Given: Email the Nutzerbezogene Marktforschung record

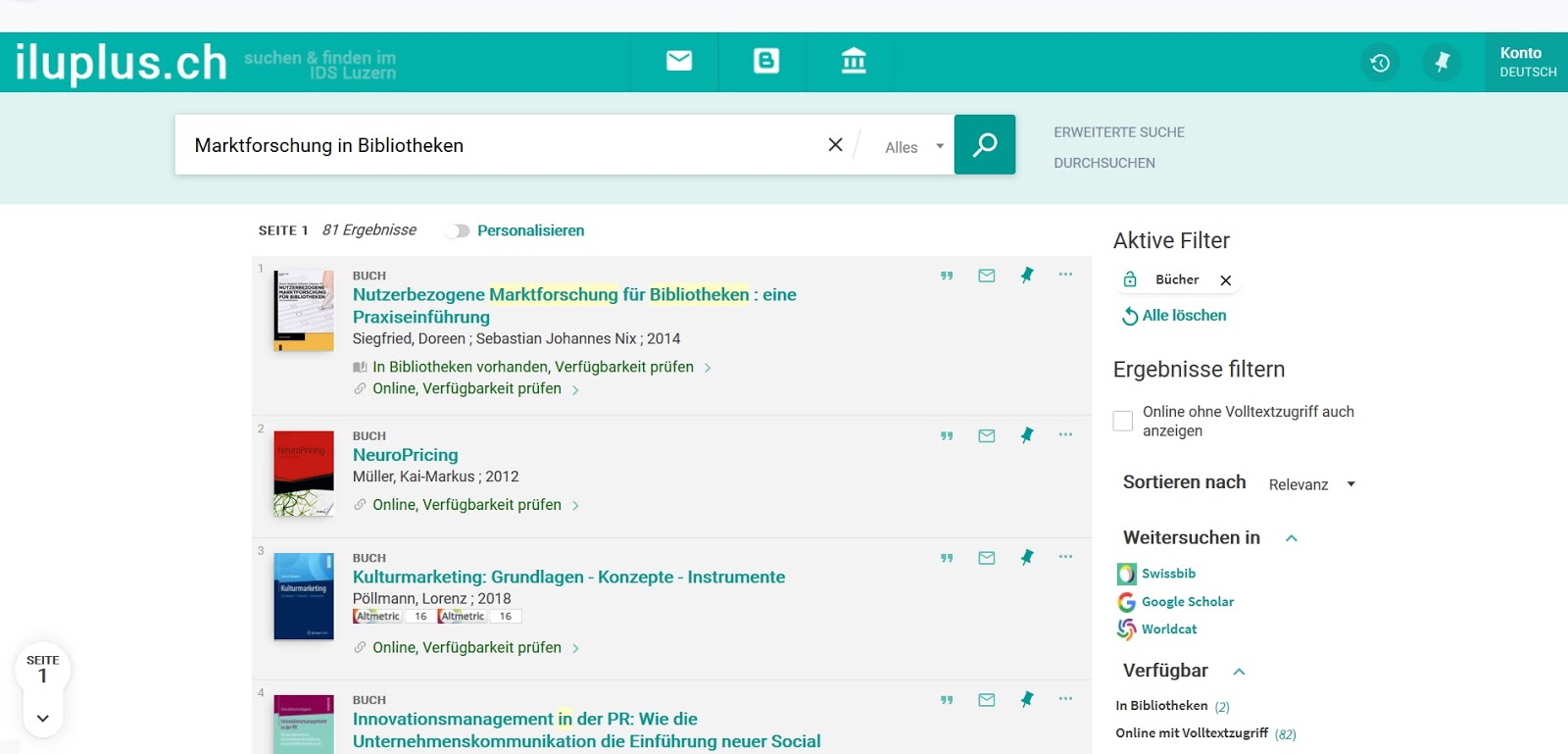Looking at the screenshot, I should point(987,276).
